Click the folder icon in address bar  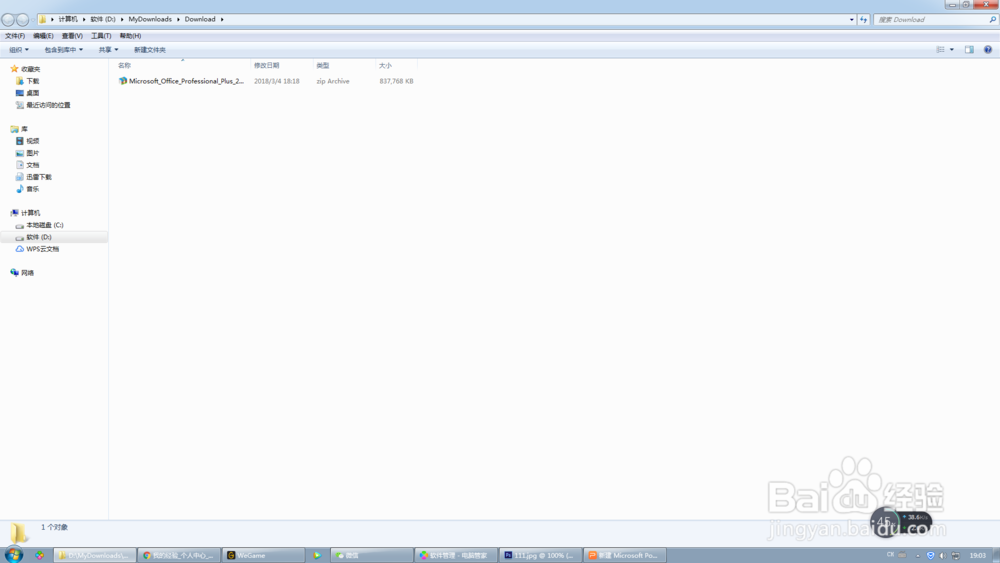click(43, 19)
